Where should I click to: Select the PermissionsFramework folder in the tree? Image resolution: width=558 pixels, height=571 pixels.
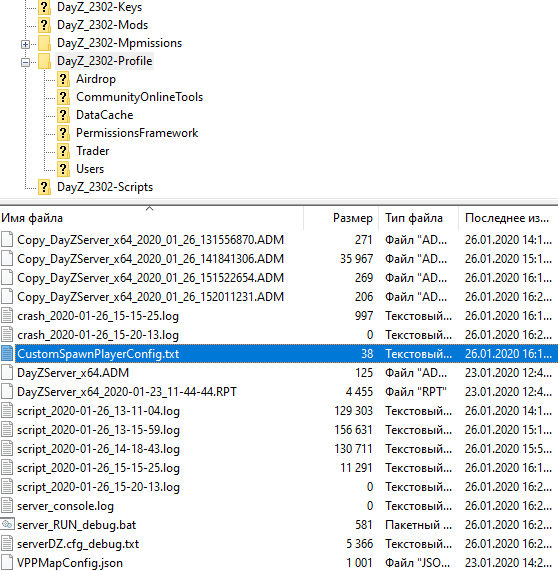tap(137, 133)
